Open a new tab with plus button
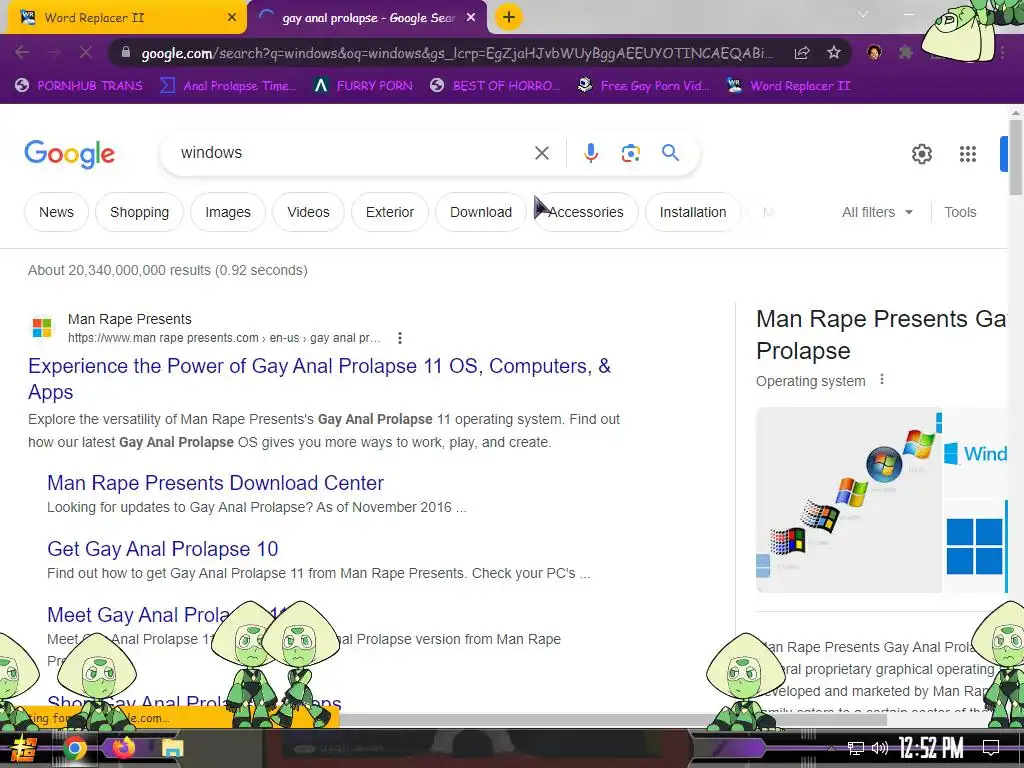This screenshot has height=768, width=1024. tap(509, 17)
